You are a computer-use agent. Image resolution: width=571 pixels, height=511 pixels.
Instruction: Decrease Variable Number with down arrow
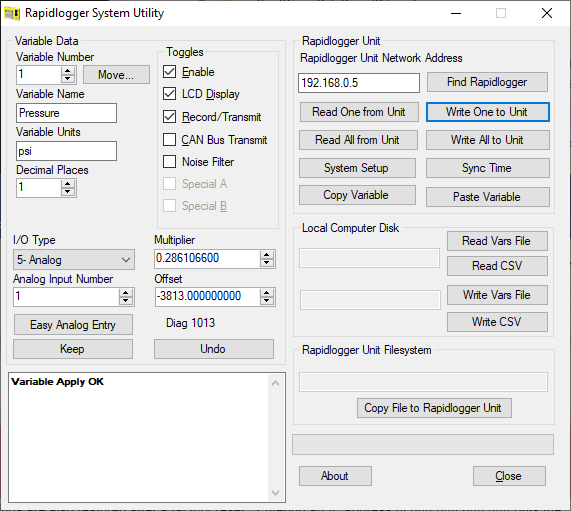point(68,78)
